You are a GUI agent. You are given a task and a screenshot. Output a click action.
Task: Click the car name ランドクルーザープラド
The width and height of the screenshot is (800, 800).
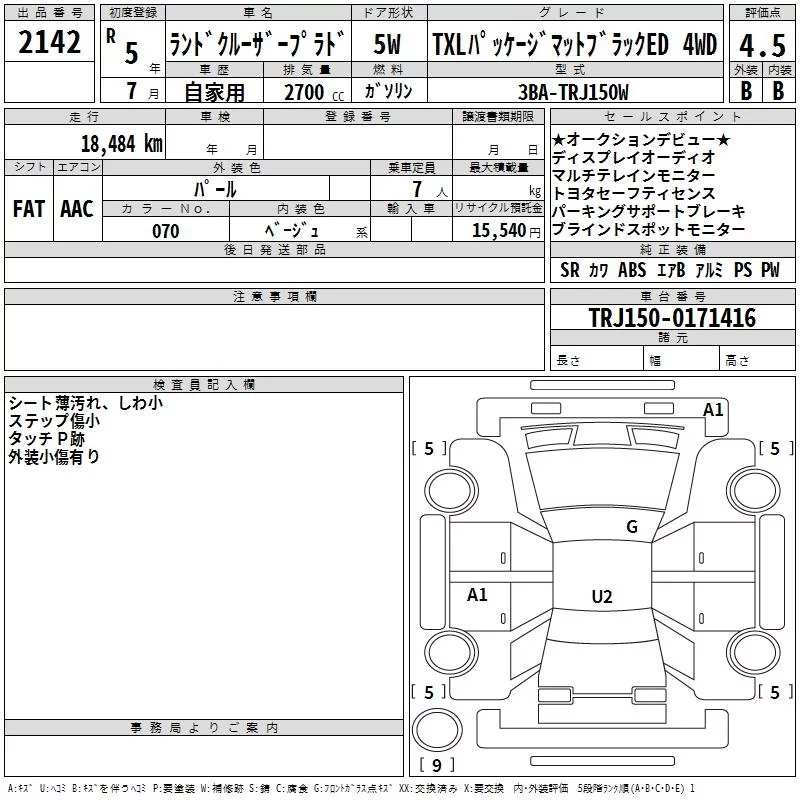(x=257, y=44)
